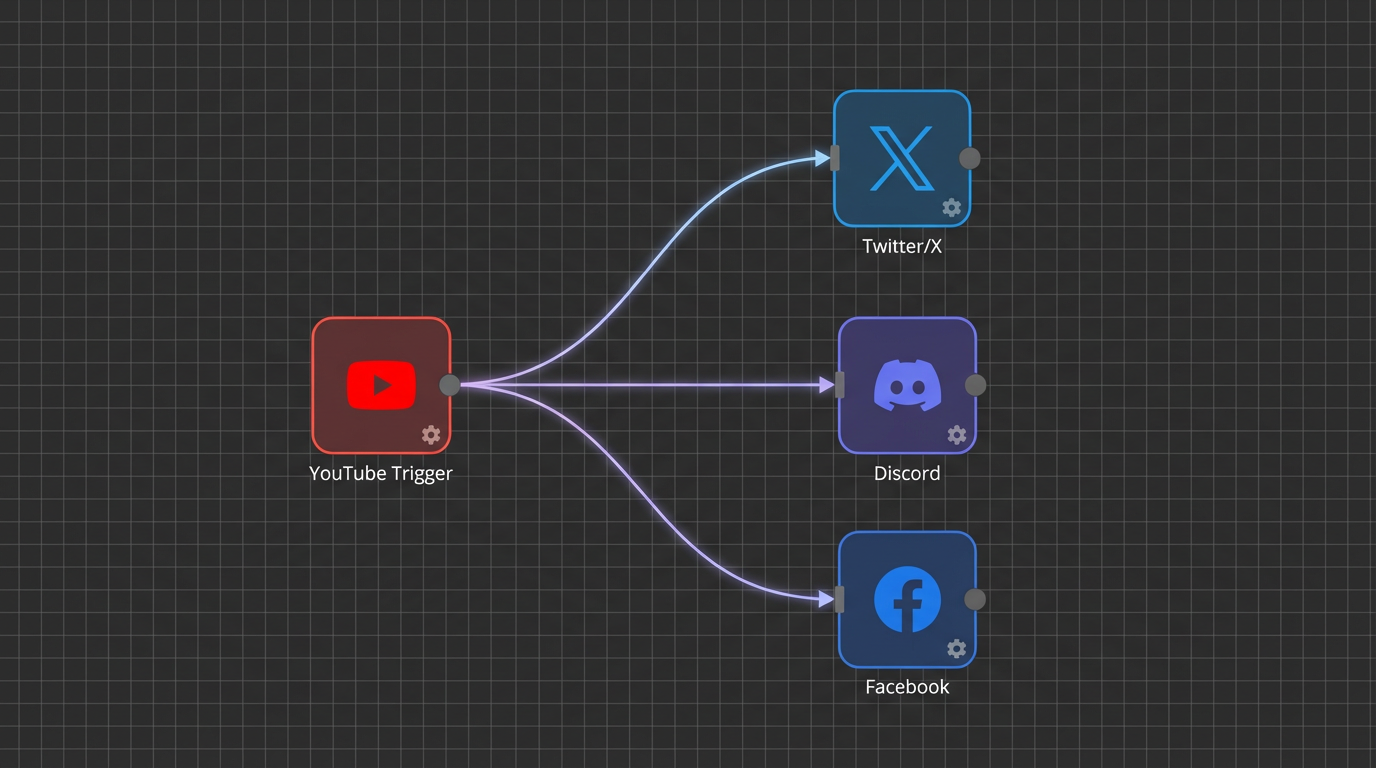The height and width of the screenshot is (768, 1376).
Task: Click the input port on the Facebook node
Action: 840,600
